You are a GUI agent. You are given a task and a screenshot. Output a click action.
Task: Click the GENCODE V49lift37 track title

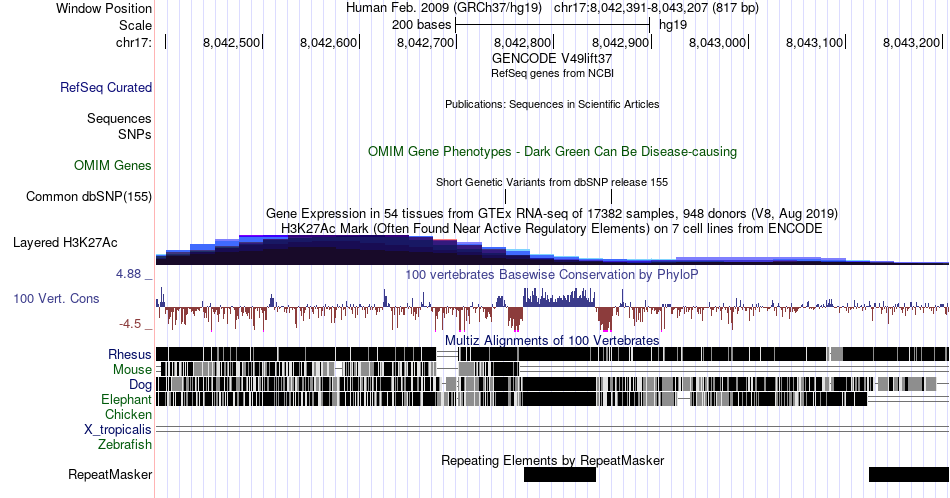click(x=552, y=59)
